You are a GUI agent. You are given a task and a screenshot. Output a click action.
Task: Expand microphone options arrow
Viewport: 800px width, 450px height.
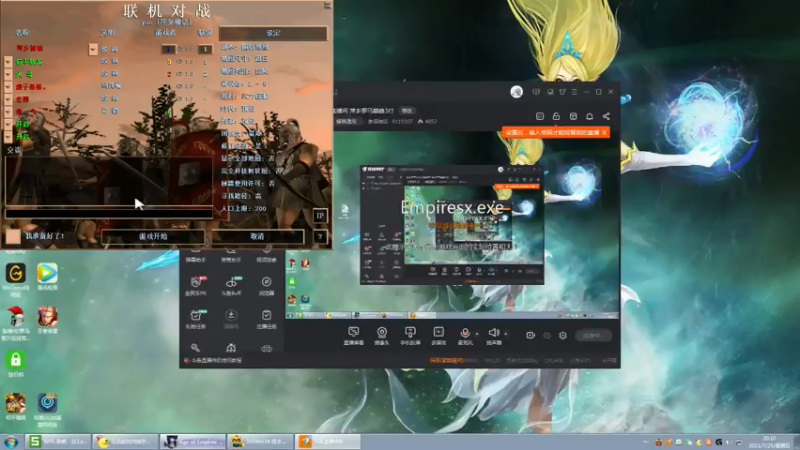click(477, 334)
